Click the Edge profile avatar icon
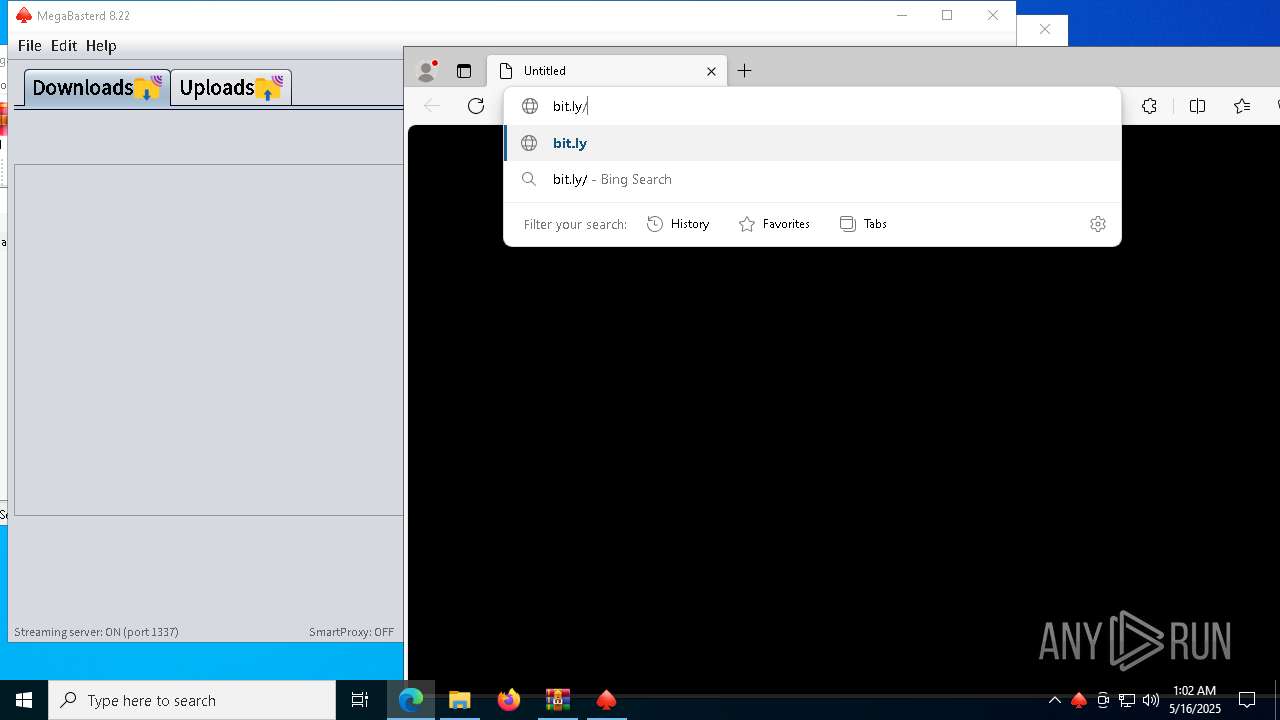 click(427, 71)
